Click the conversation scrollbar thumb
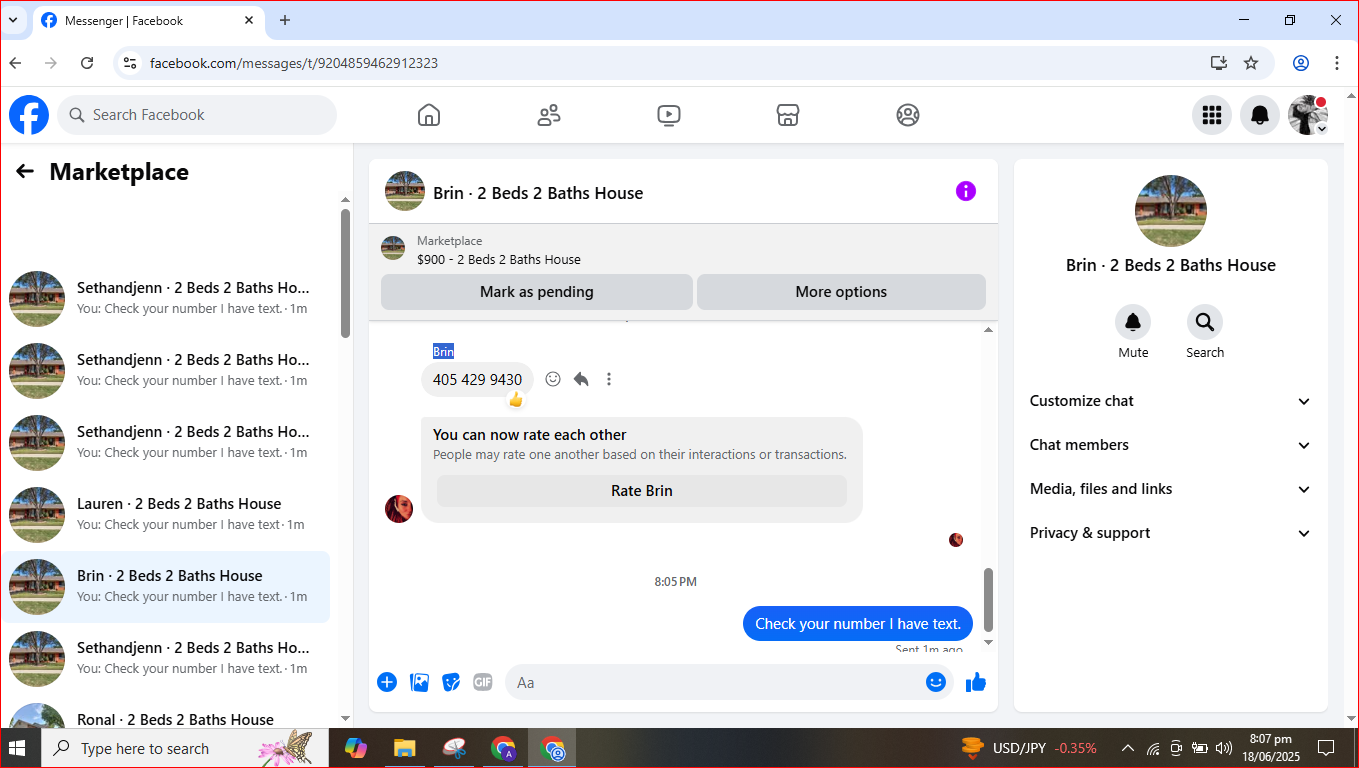 (x=989, y=600)
